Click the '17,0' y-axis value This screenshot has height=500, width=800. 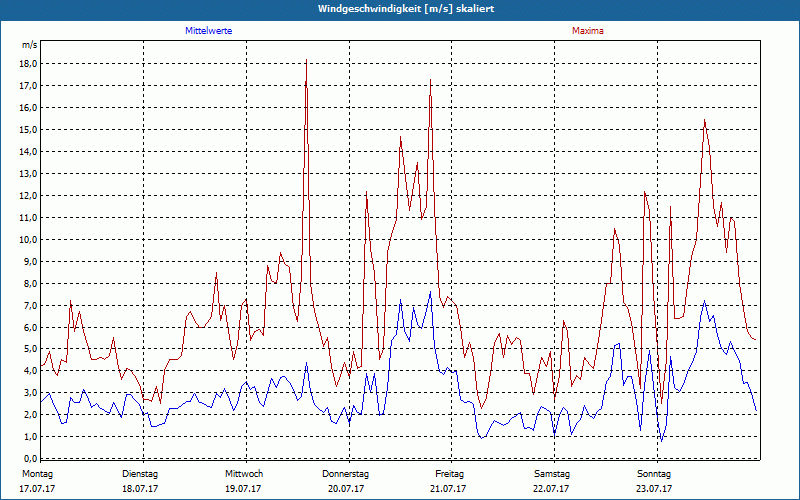pos(28,86)
